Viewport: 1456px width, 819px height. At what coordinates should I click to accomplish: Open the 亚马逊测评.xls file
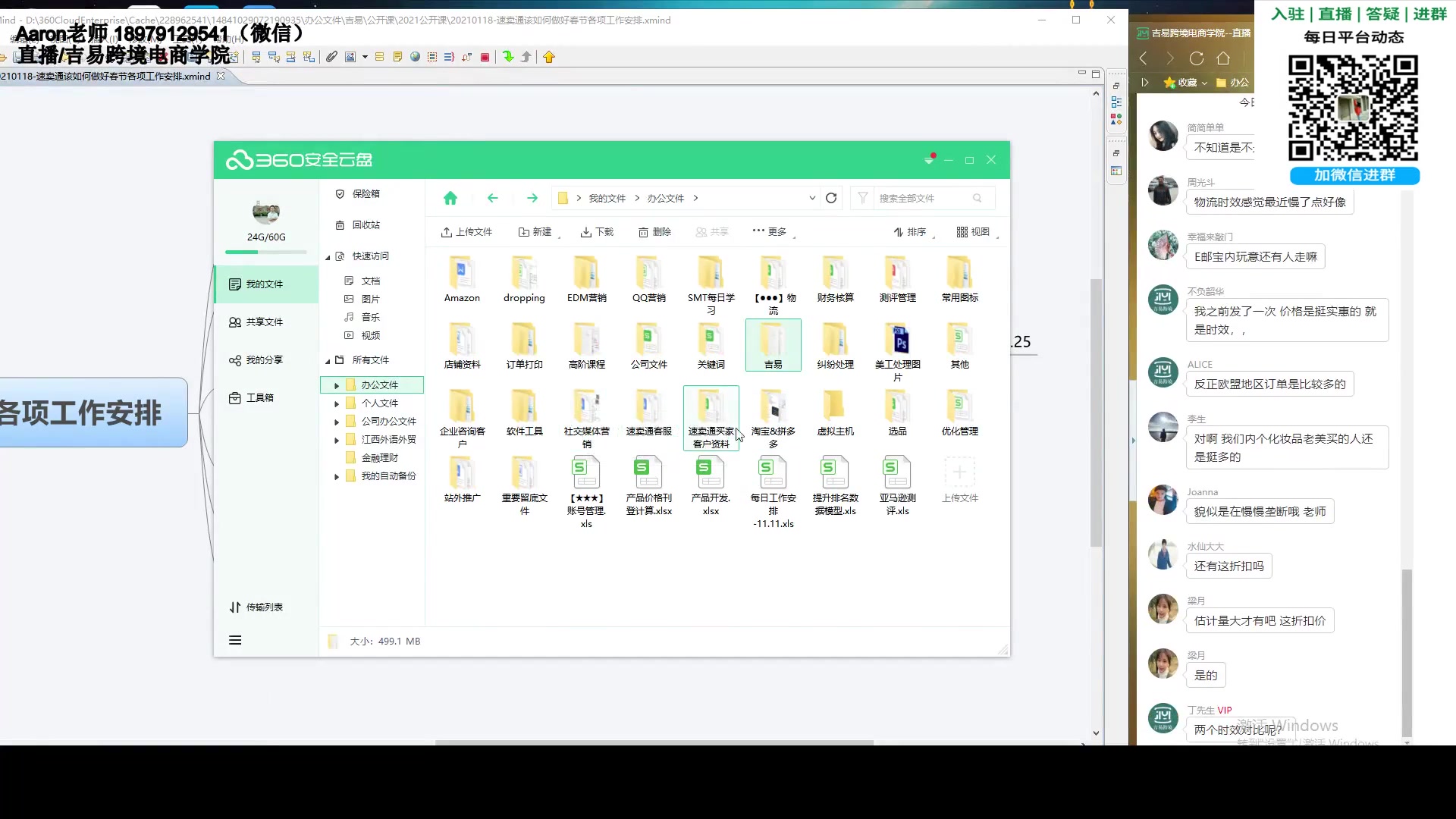pyautogui.click(x=897, y=485)
